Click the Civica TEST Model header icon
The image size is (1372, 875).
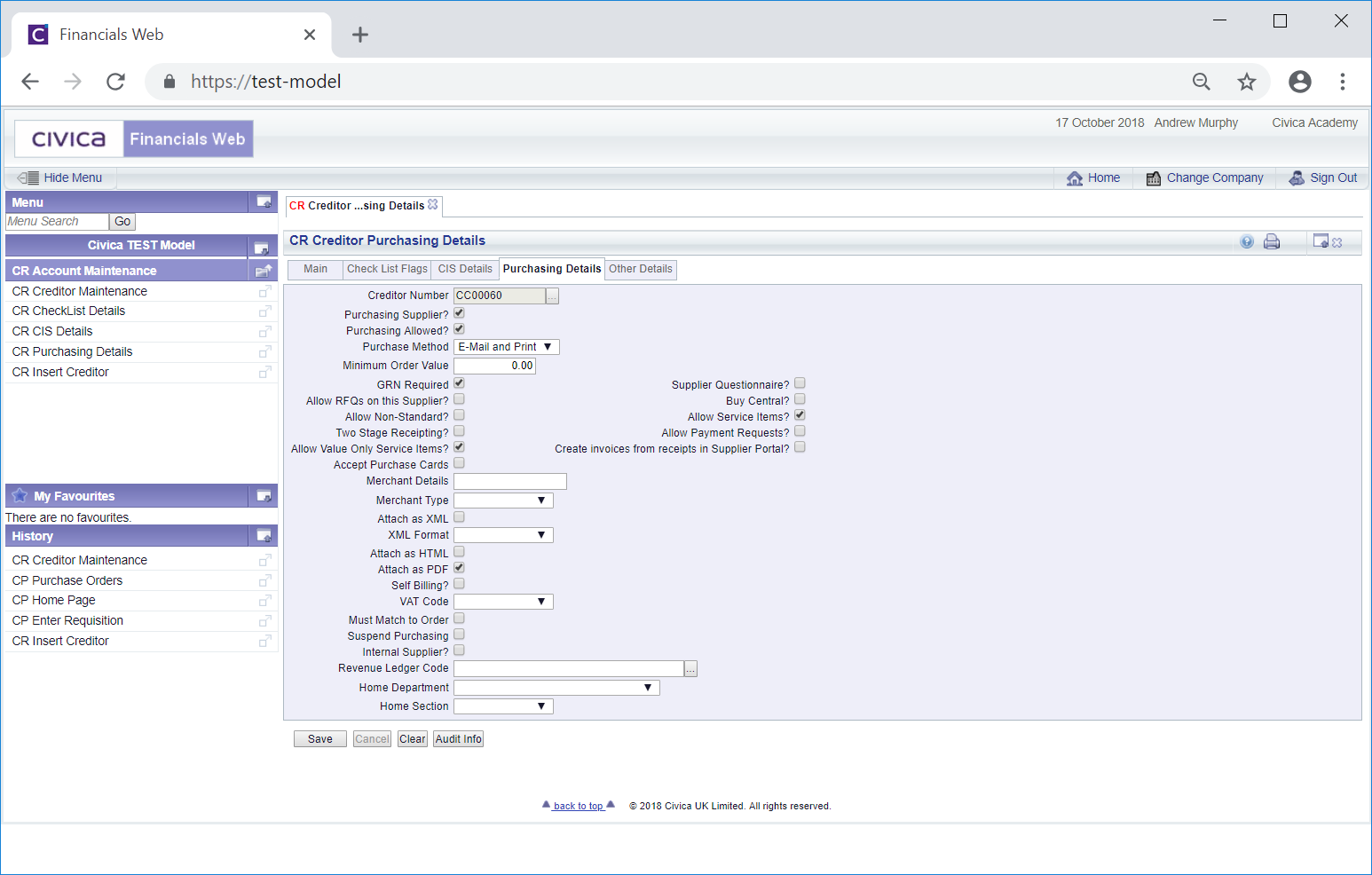pyautogui.click(x=261, y=248)
